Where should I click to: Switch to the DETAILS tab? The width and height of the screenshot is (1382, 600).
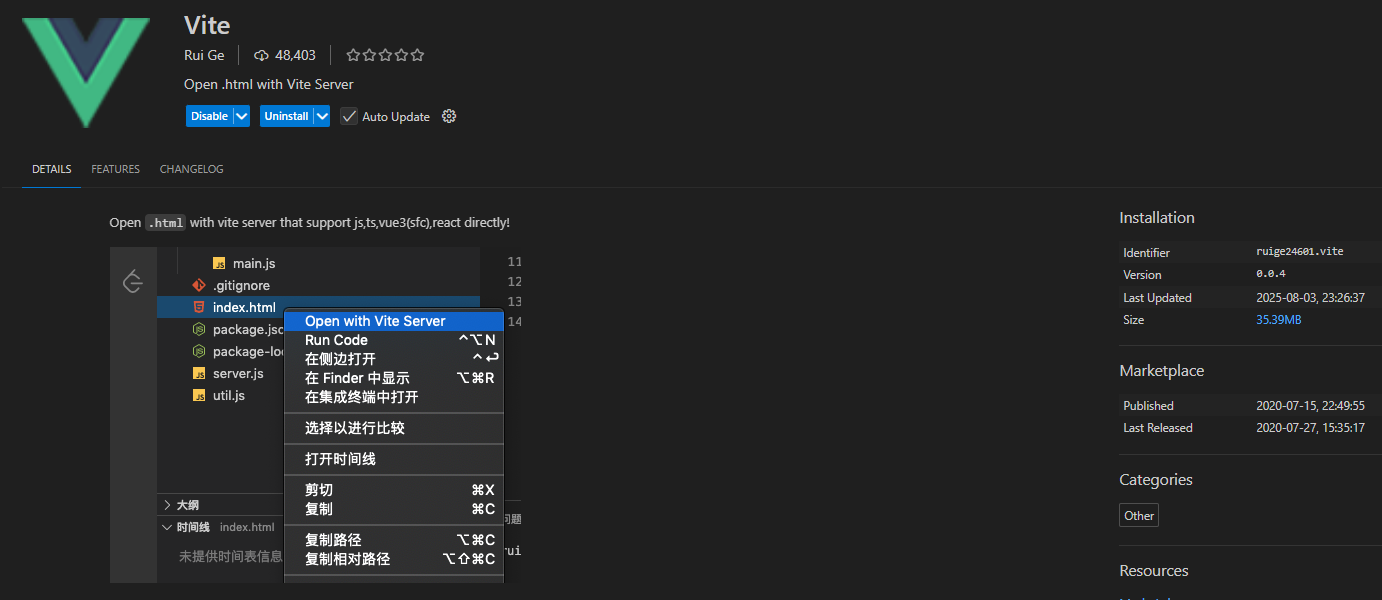[52, 169]
